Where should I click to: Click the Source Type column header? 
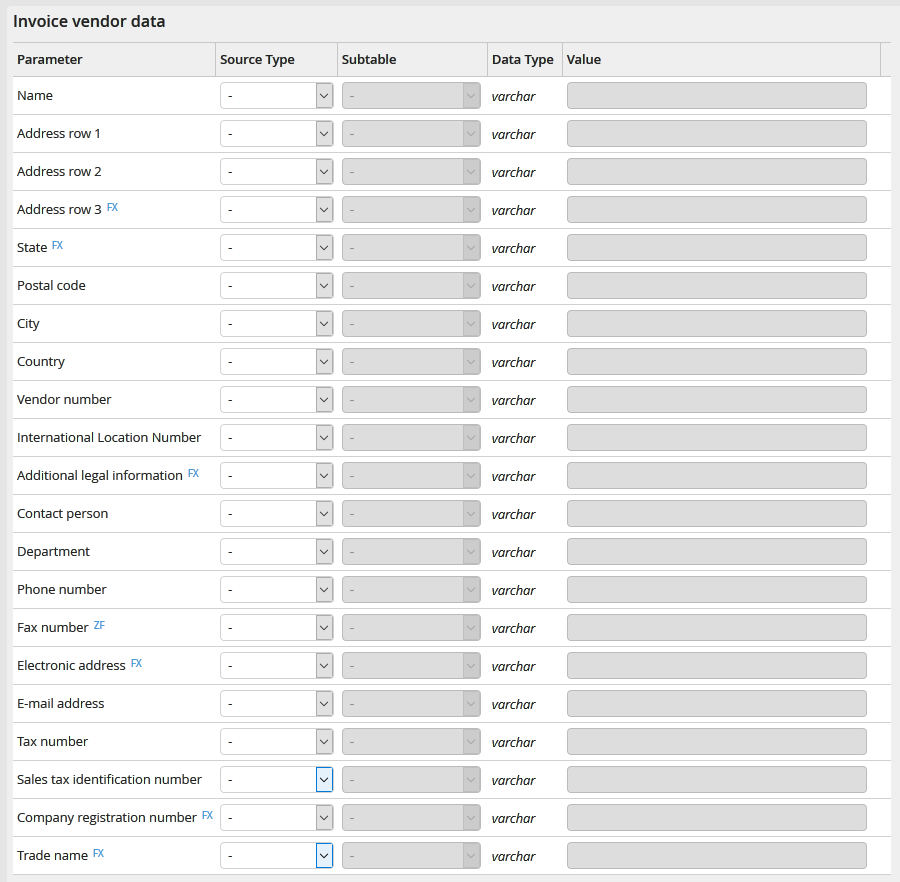tap(257, 60)
